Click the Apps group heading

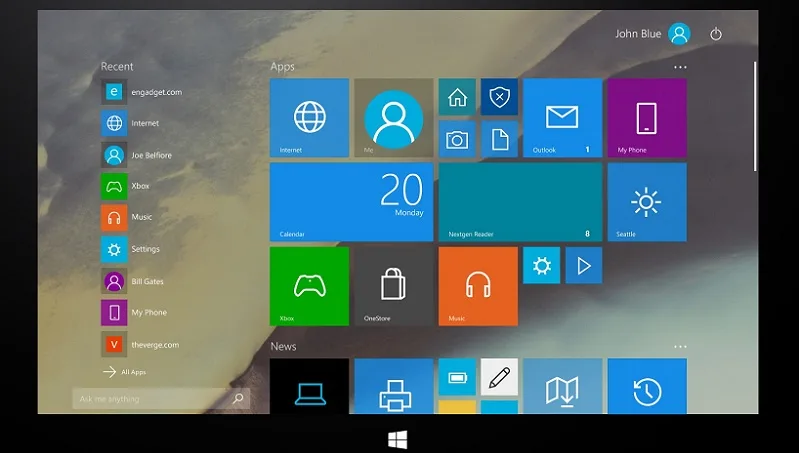point(282,67)
